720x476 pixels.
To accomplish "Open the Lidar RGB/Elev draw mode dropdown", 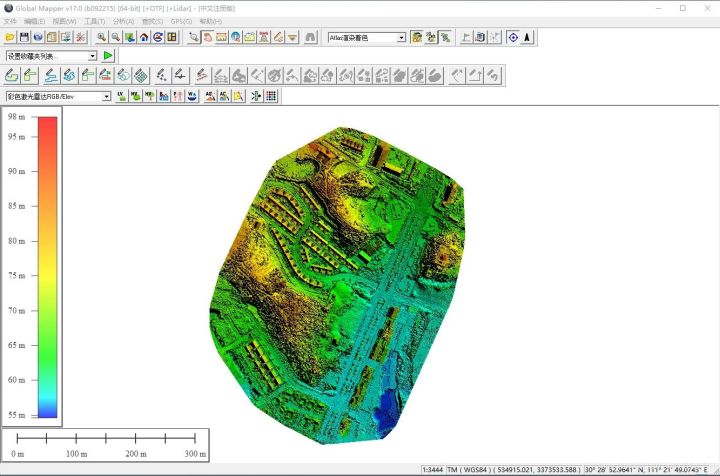I will (x=106, y=96).
